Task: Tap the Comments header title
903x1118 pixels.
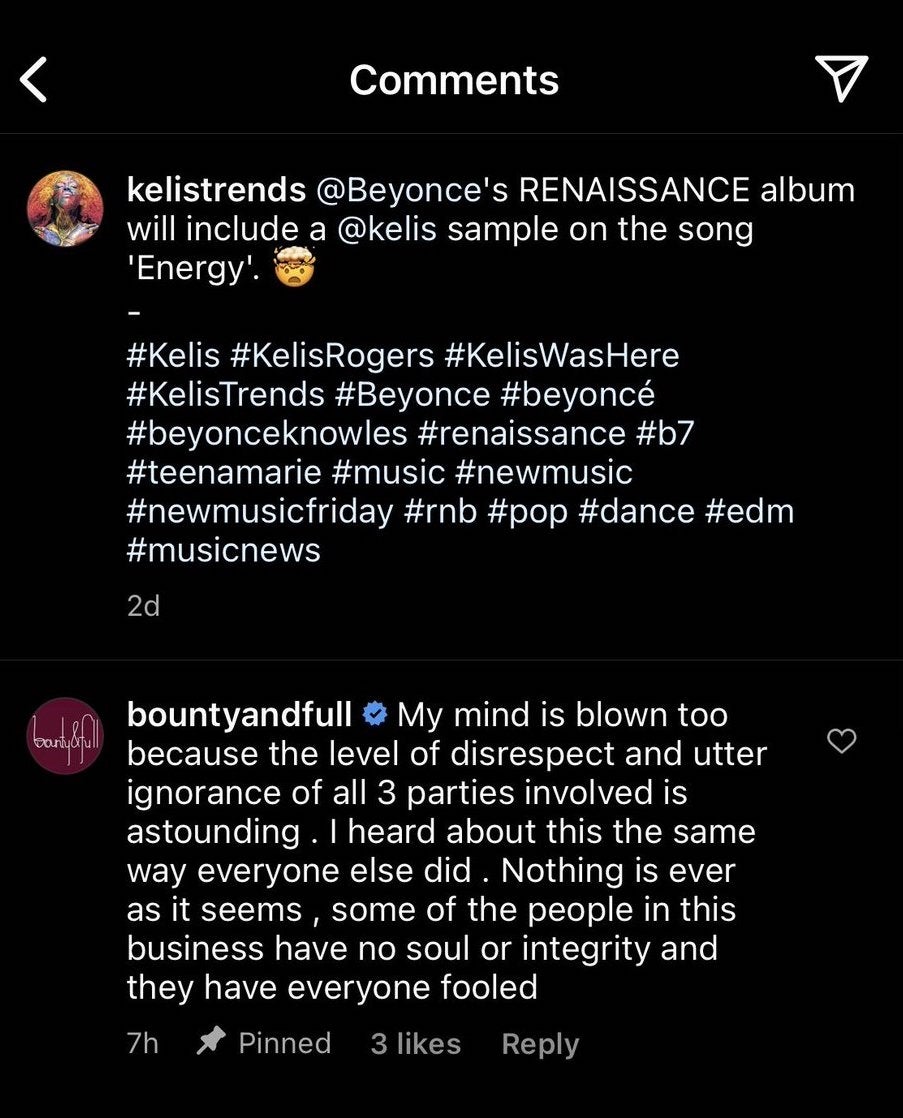Action: point(454,80)
